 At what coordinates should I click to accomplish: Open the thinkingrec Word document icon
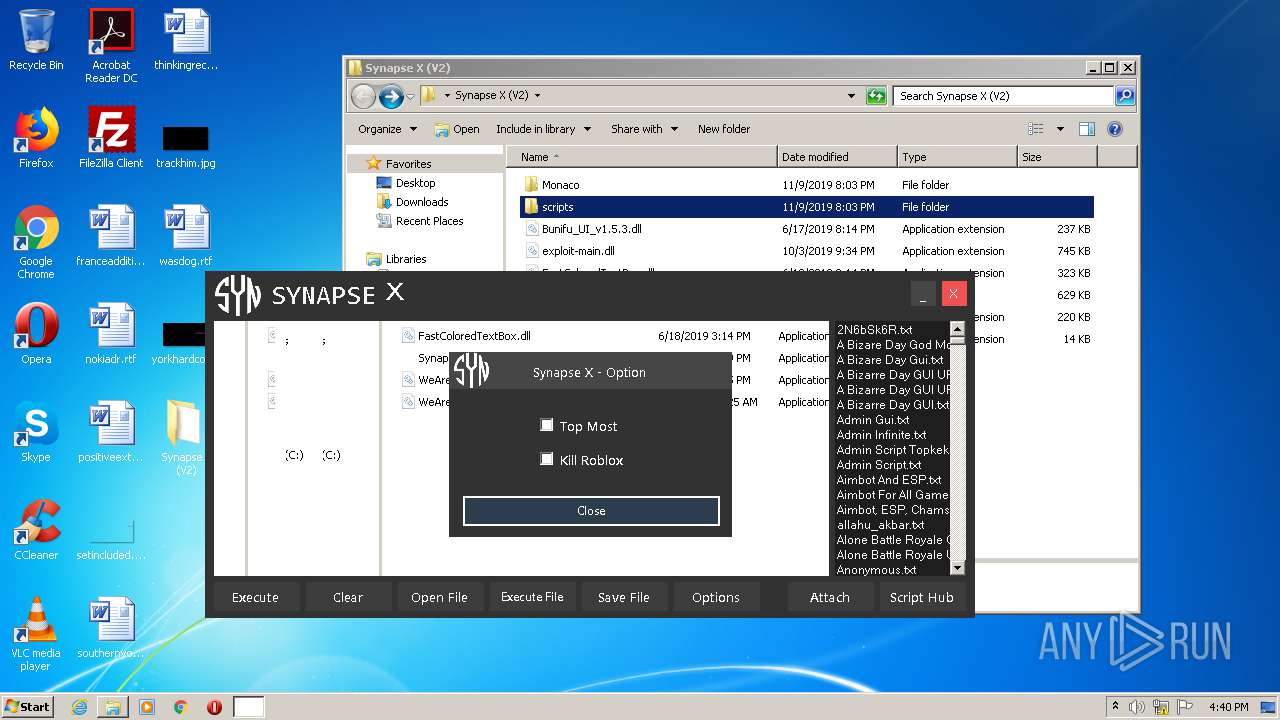point(186,40)
